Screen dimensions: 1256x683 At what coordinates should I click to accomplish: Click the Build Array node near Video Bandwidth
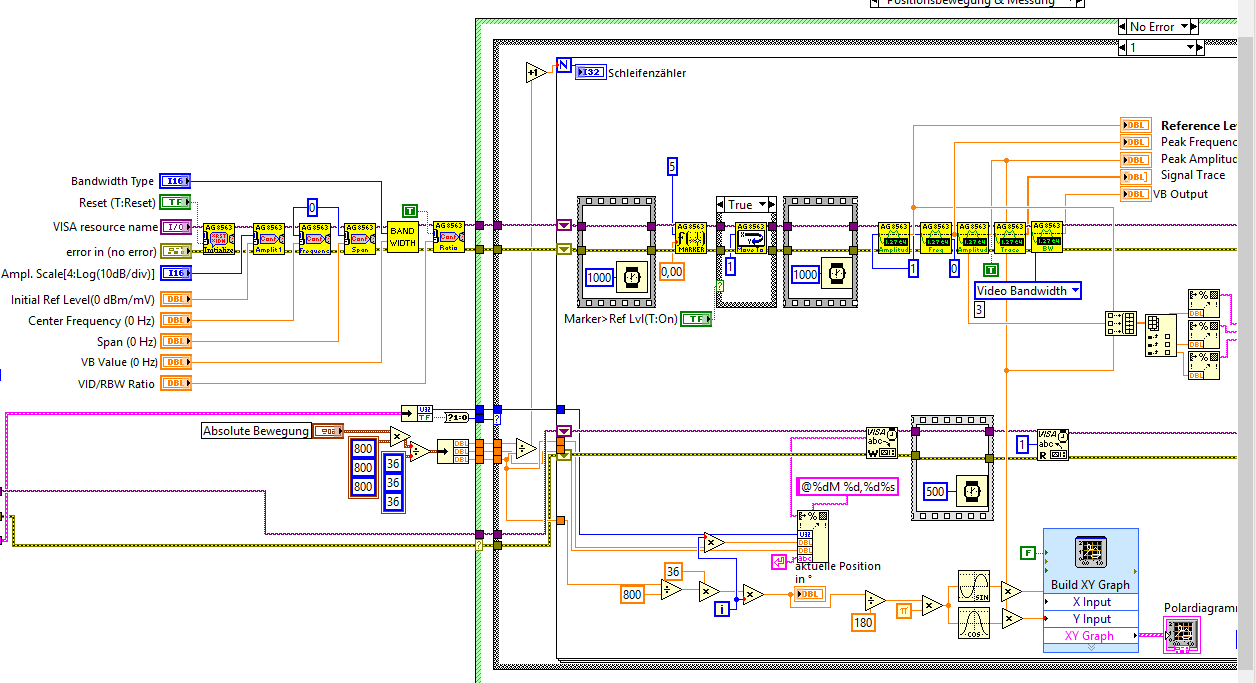coord(1120,324)
